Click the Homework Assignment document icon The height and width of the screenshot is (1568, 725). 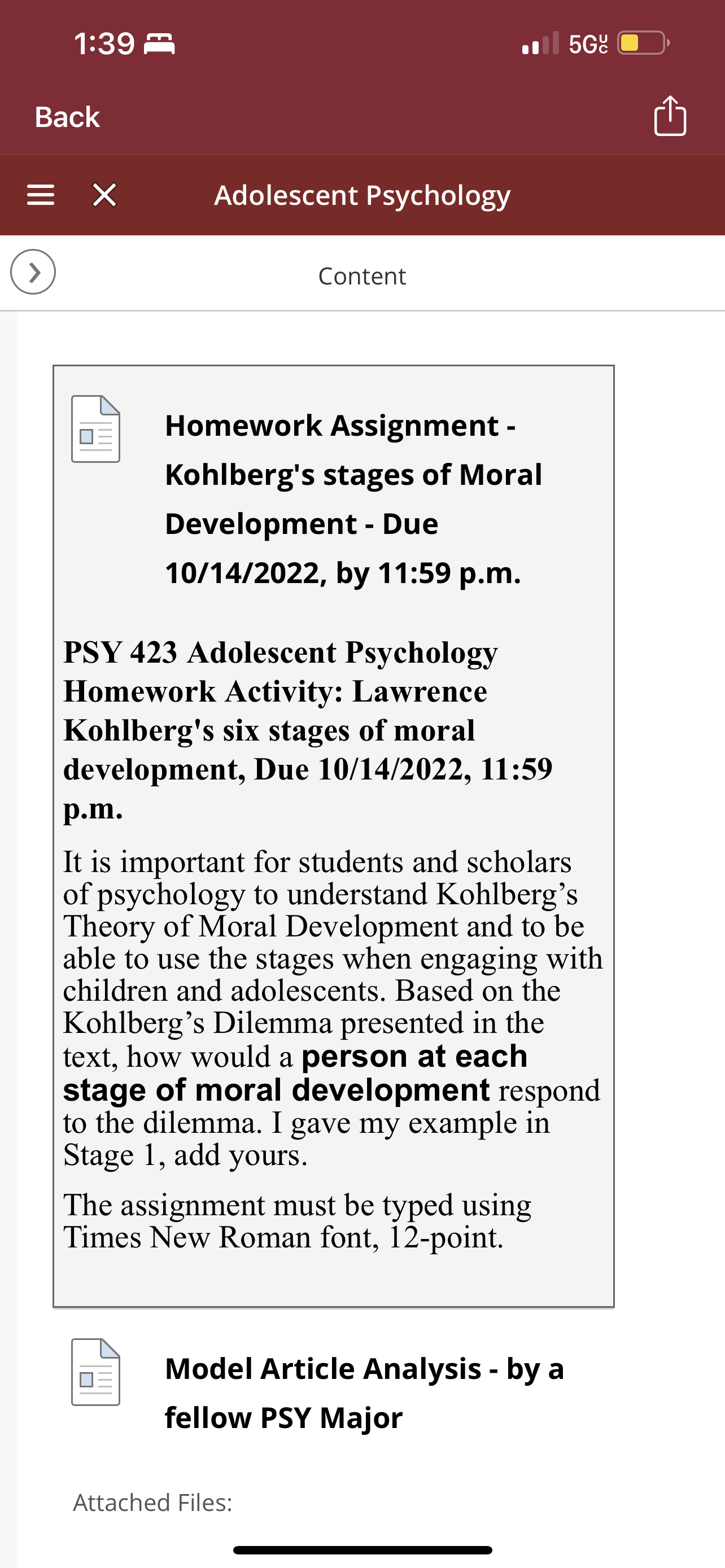95,428
